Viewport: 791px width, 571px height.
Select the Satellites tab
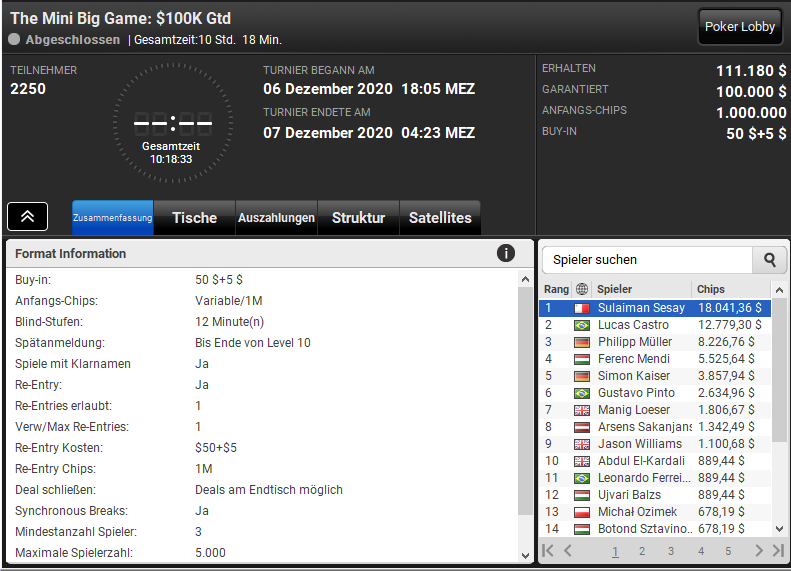(440, 218)
